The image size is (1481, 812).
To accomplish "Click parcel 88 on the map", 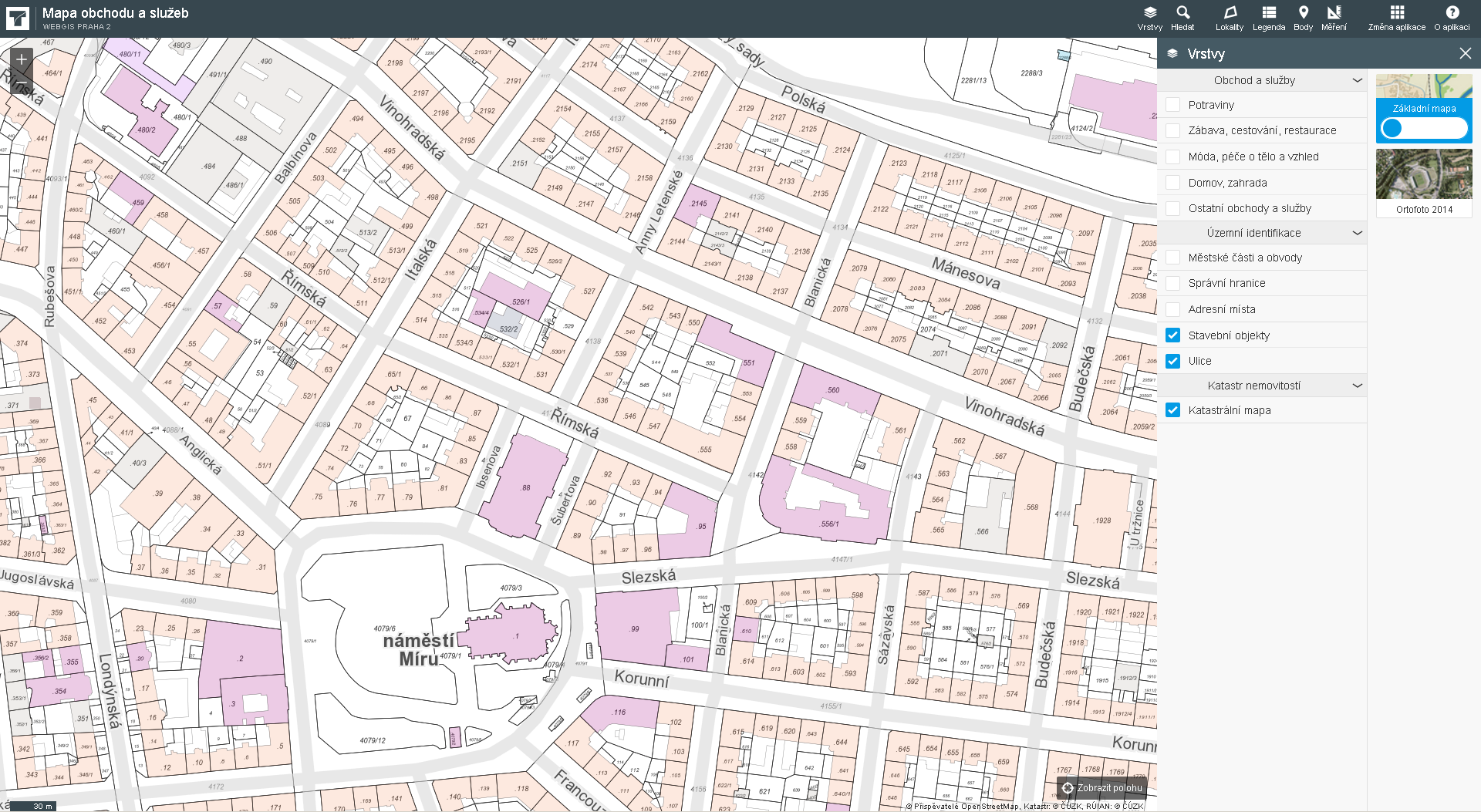I will click(x=526, y=487).
